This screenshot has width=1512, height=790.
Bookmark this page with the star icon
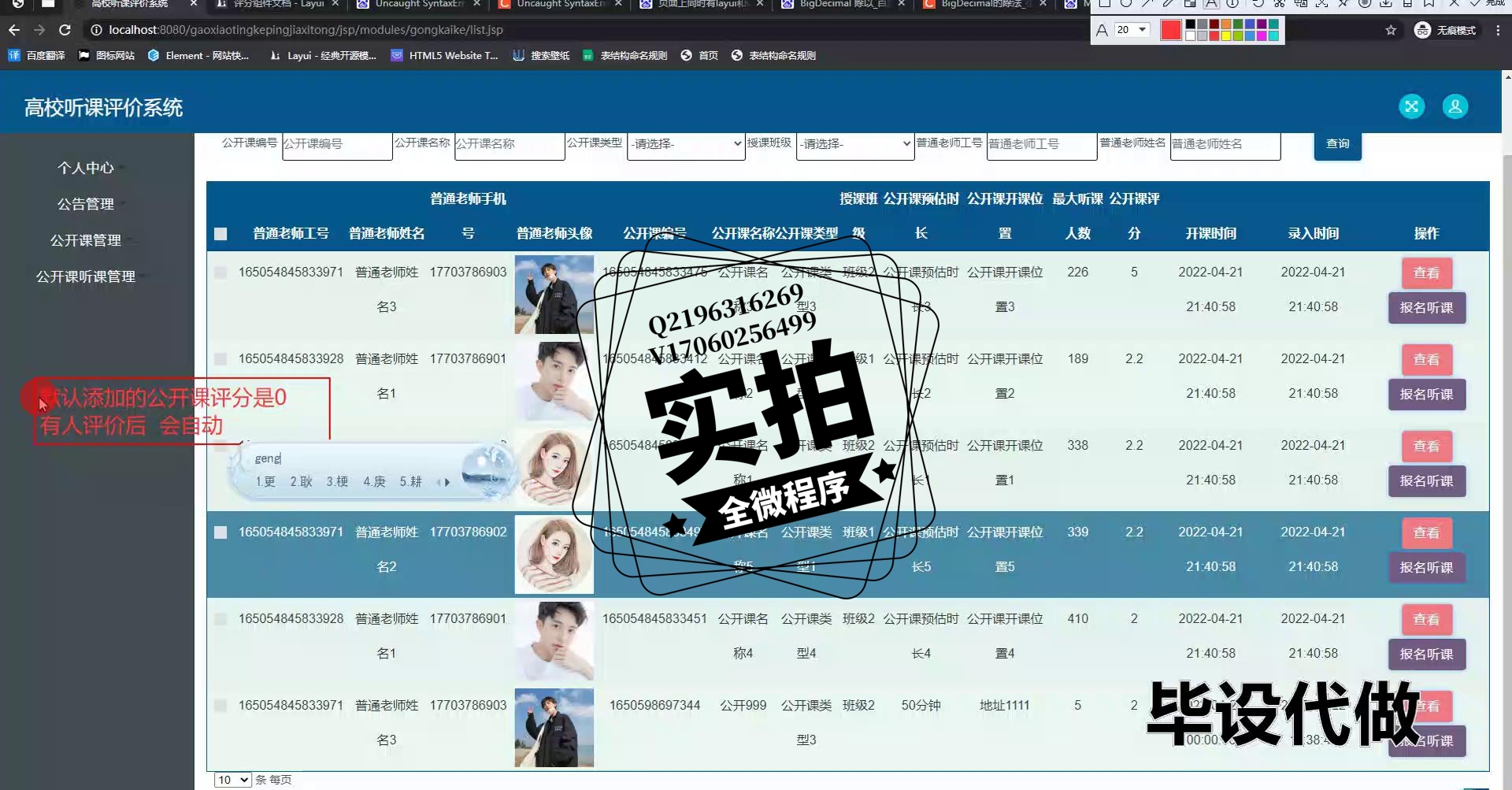[1391, 30]
